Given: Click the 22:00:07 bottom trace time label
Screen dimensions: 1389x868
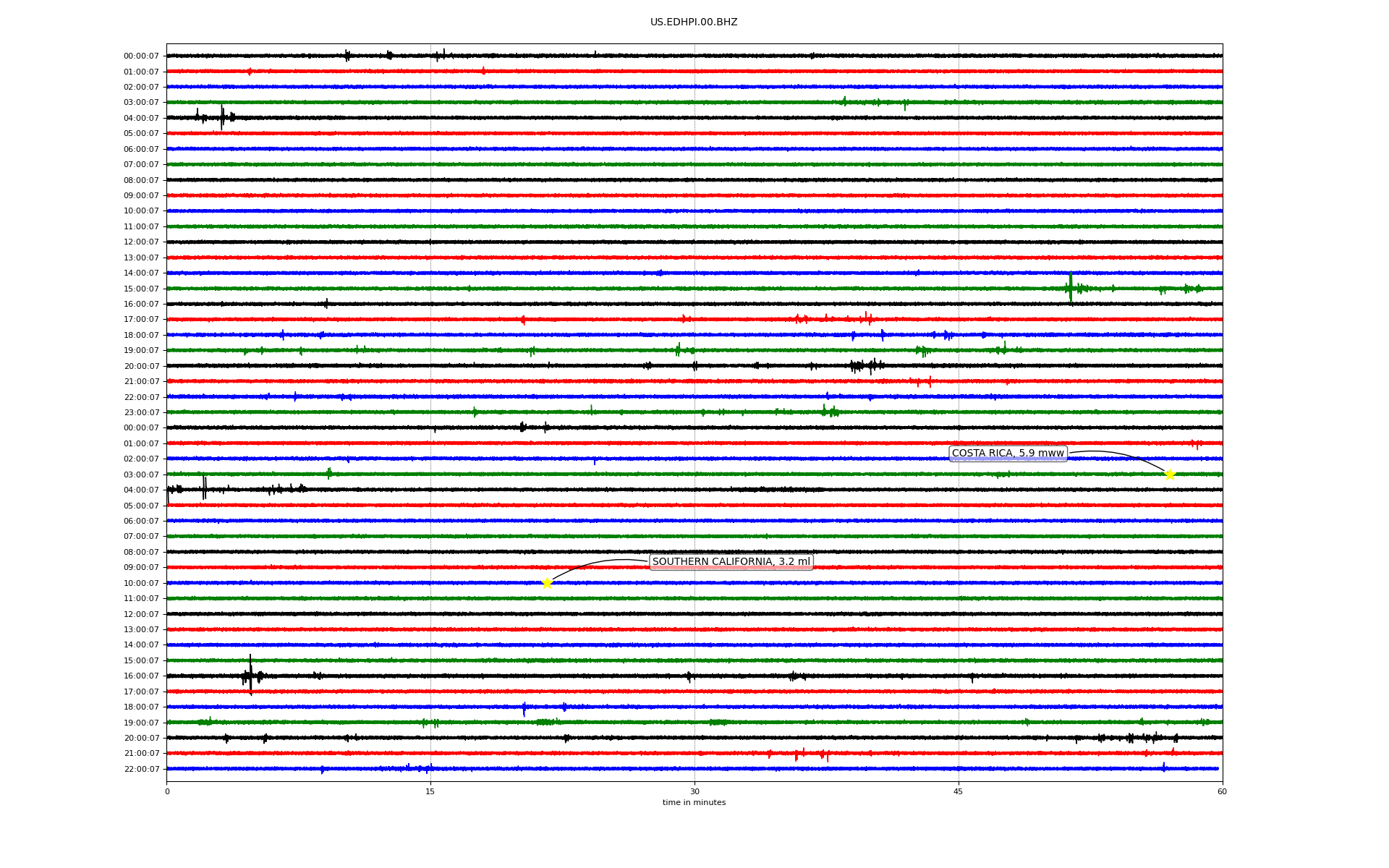Looking at the screenshot, I should 141,770.
